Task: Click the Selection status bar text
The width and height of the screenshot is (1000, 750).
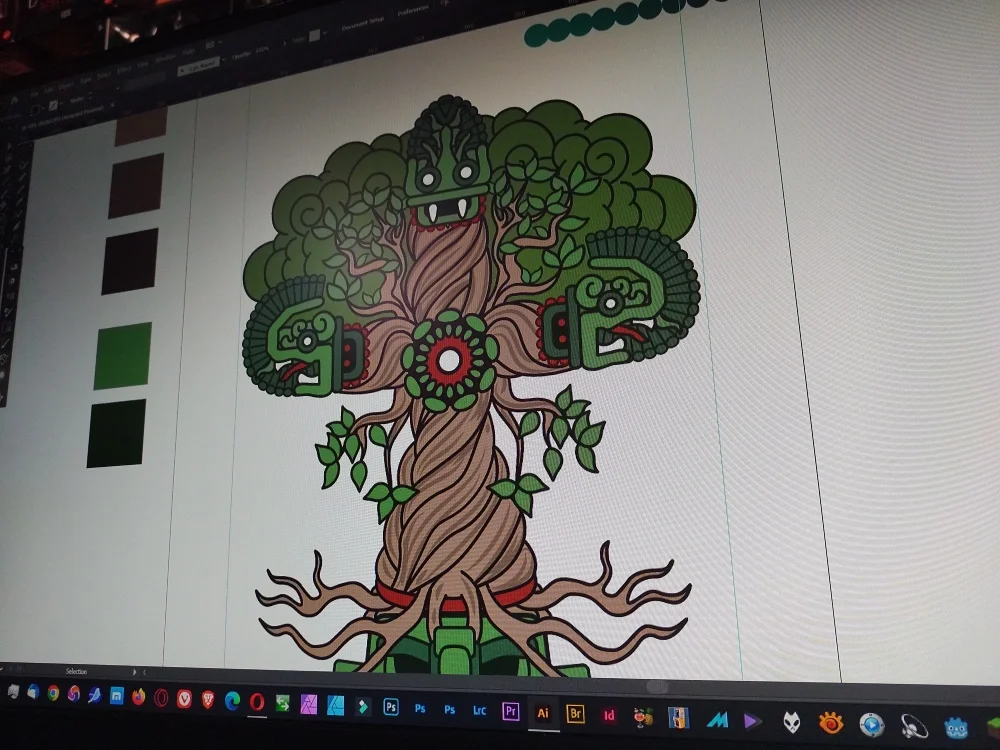Action: coord(76,671)
